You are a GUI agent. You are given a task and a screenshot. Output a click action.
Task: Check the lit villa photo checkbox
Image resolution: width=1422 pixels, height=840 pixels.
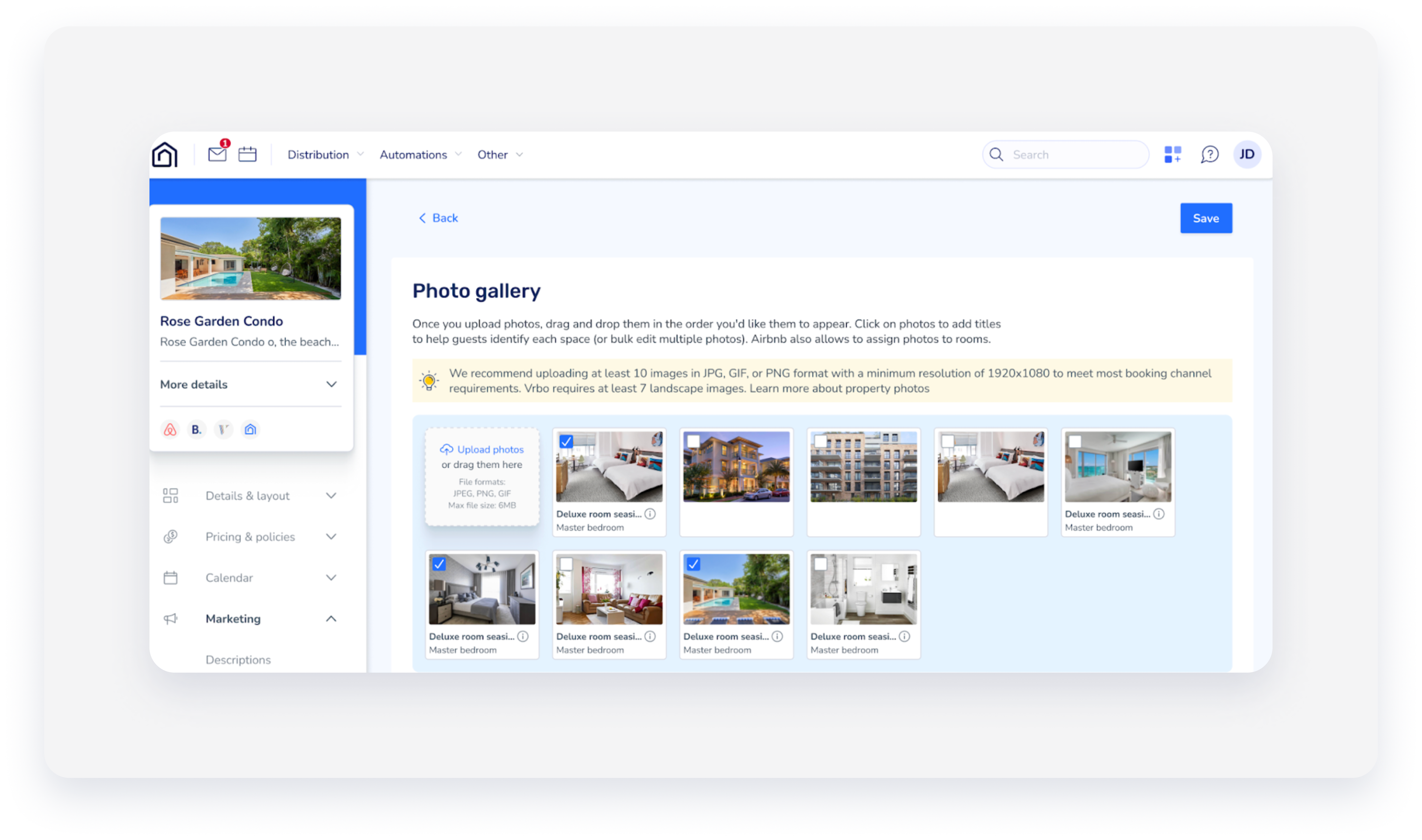pyautogui.click(x=693, y=442)
